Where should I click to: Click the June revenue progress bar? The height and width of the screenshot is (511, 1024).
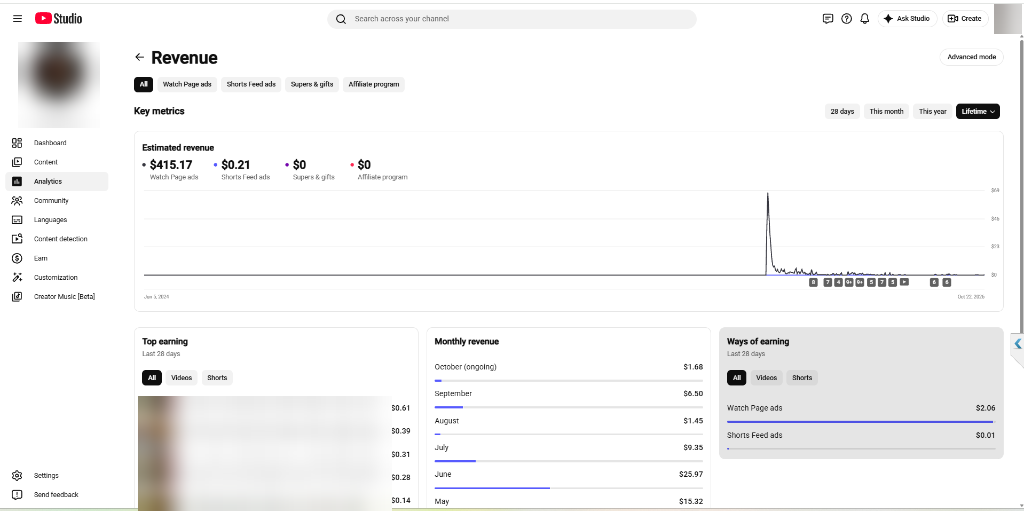[x=569, y=487]
